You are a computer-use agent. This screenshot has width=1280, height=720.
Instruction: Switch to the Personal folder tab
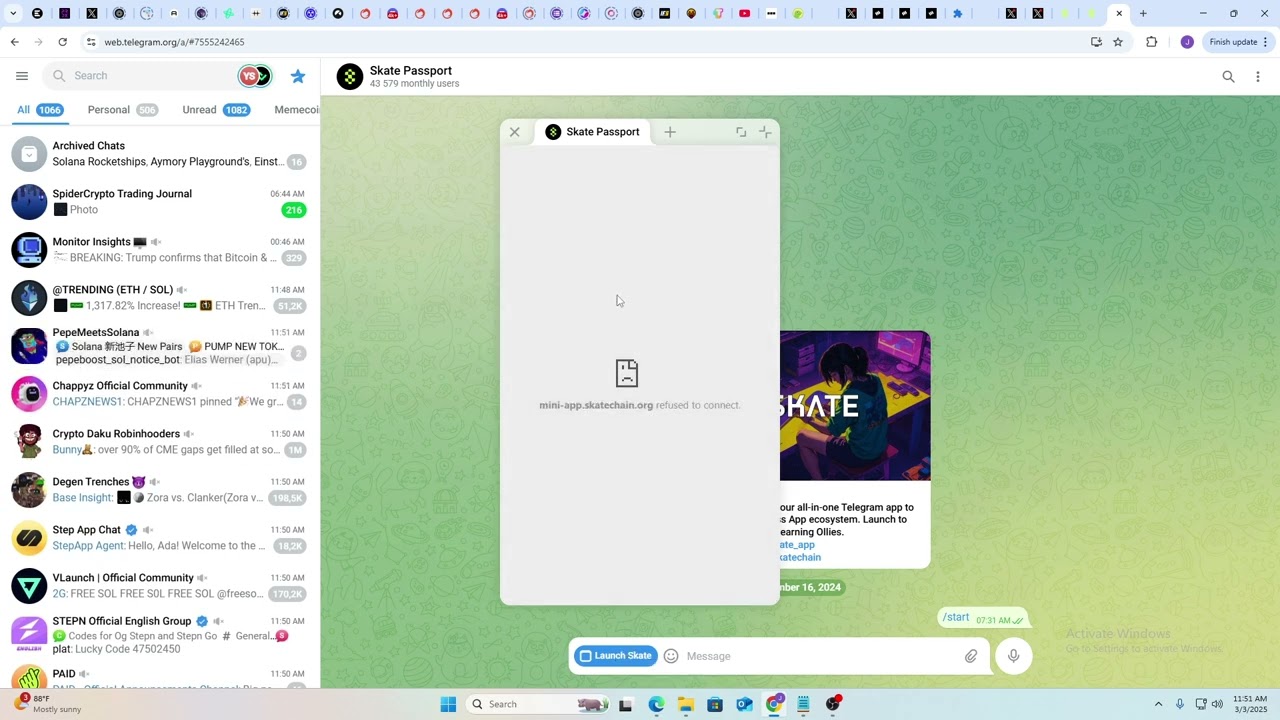click(122, 110)
